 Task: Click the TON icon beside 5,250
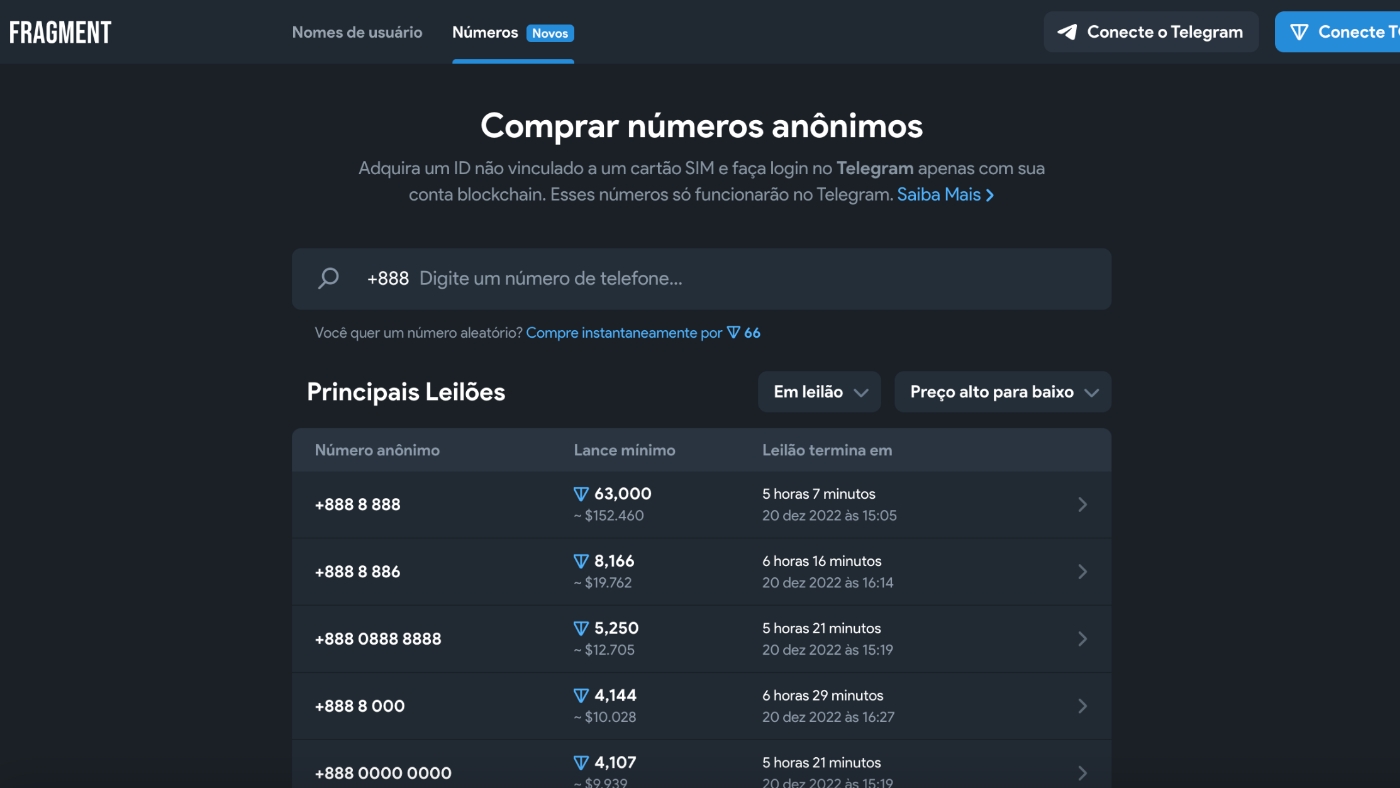pos(581,628)
